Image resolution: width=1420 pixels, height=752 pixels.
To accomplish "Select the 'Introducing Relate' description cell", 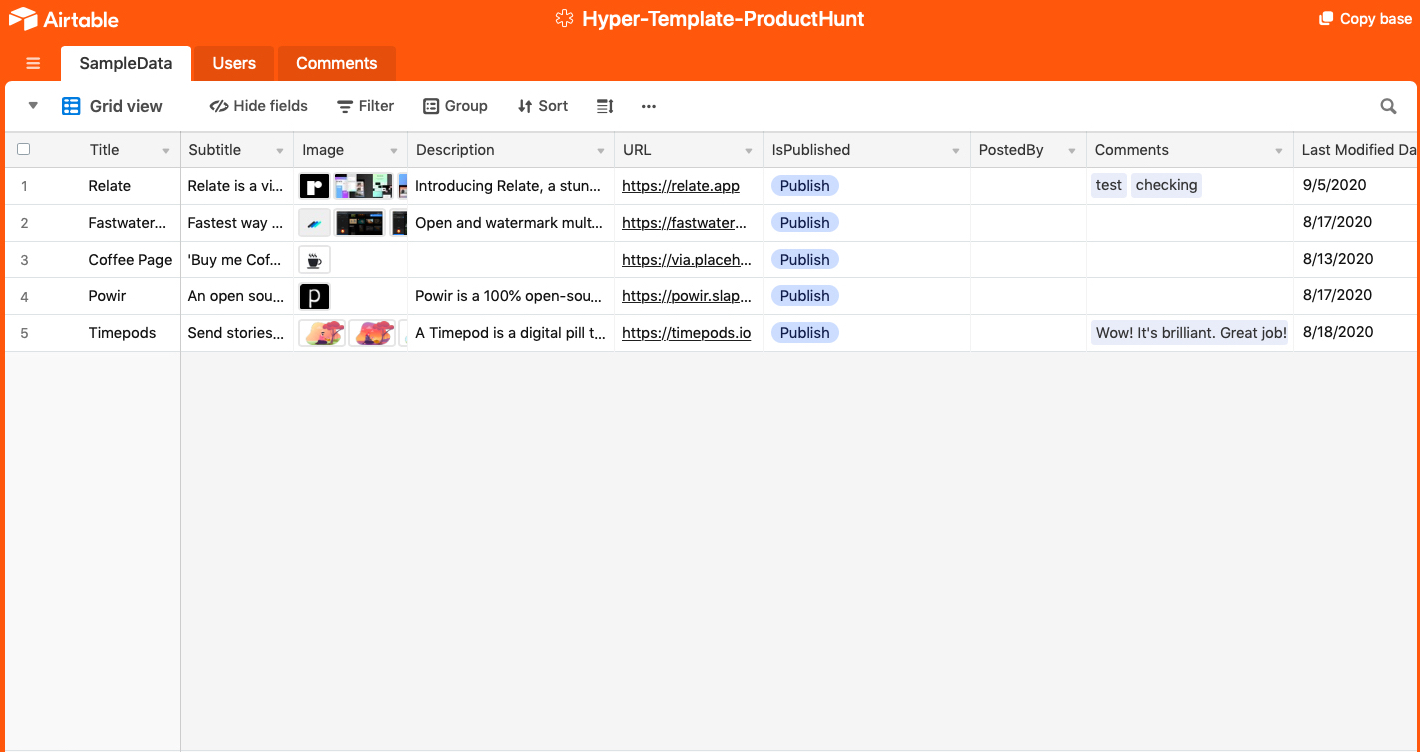I will pos(511,186).
